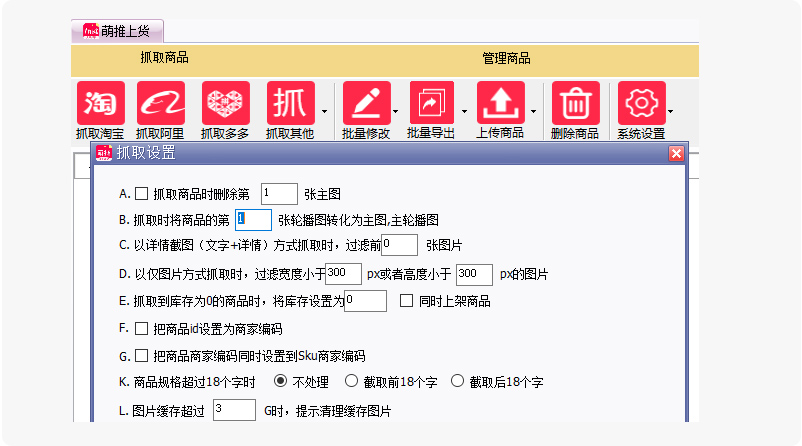Open the 抓取淘宝 Taobao grab tool
The height and width of the screenshot is (446, 802).
click(101, 103)
